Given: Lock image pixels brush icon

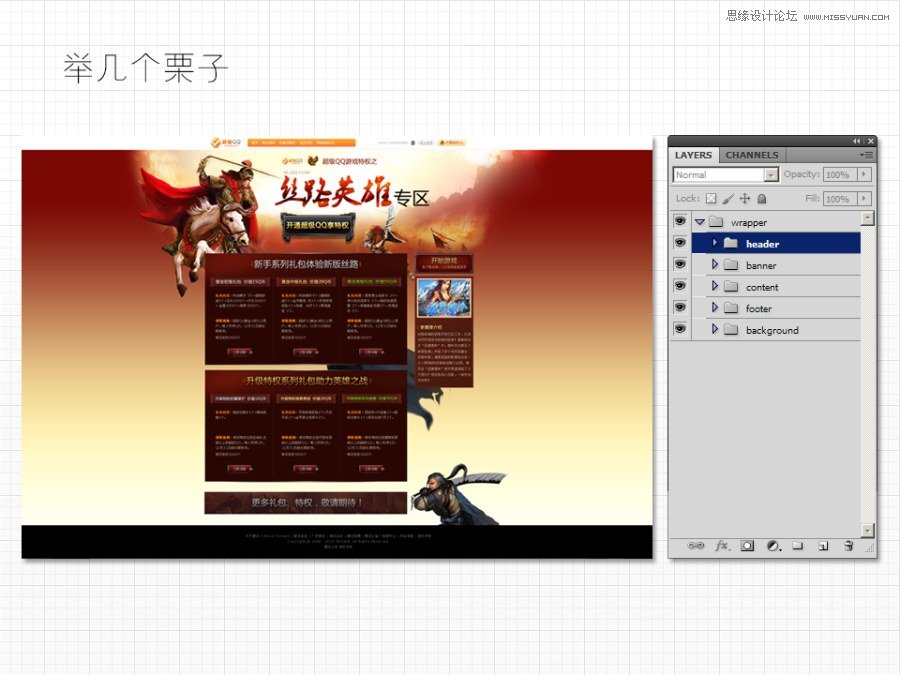Looking at the screenshot, I should (x=728, y=199).
